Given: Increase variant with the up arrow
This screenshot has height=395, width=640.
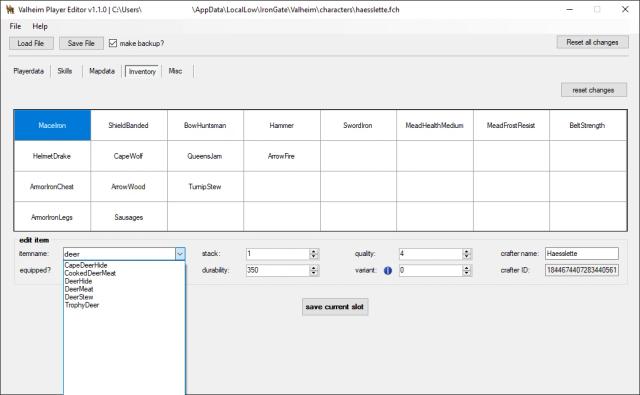Looking at the screenshot, I should [x=467, y=268].
